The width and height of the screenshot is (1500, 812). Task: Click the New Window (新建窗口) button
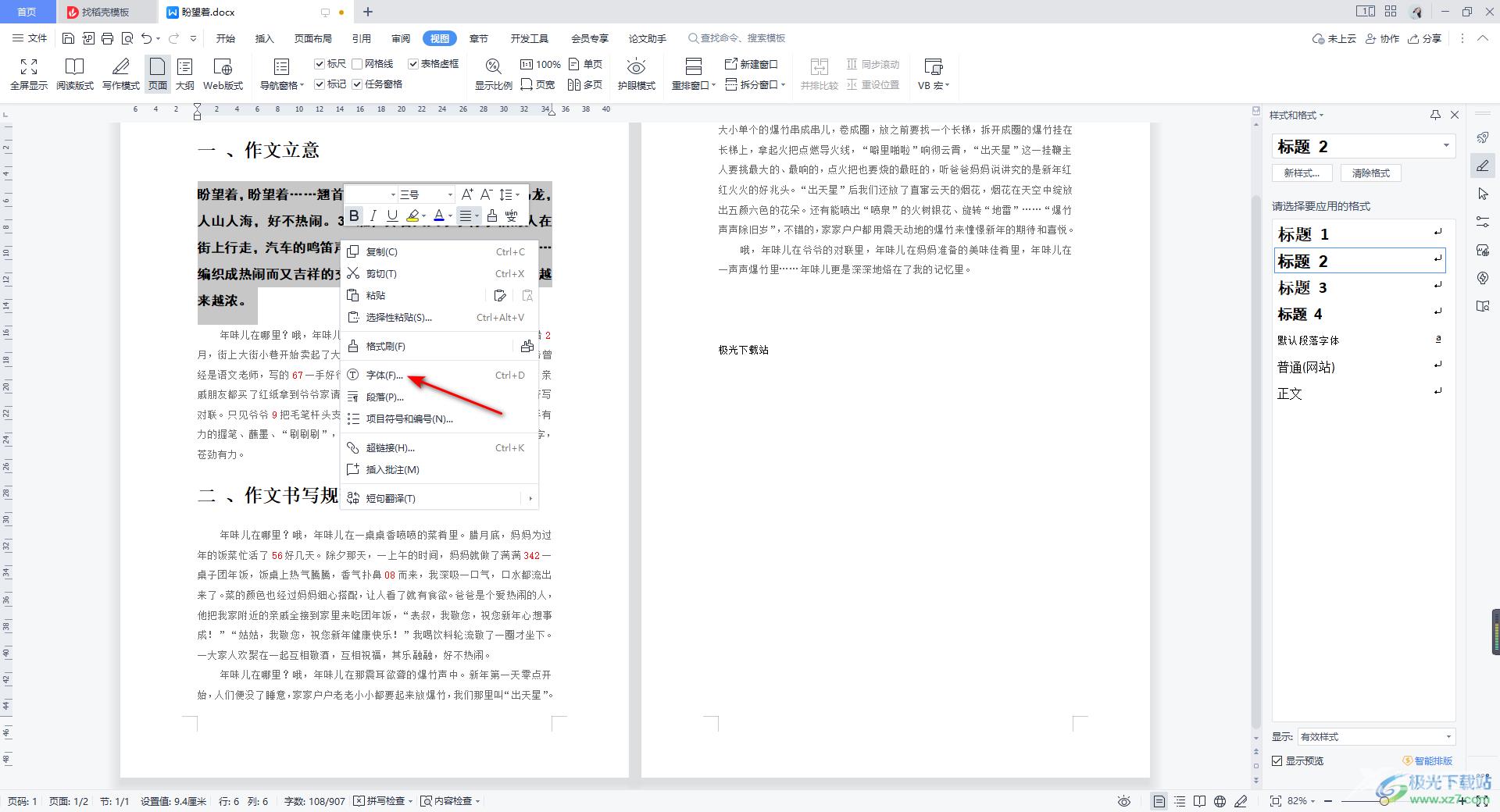(752, 64)
